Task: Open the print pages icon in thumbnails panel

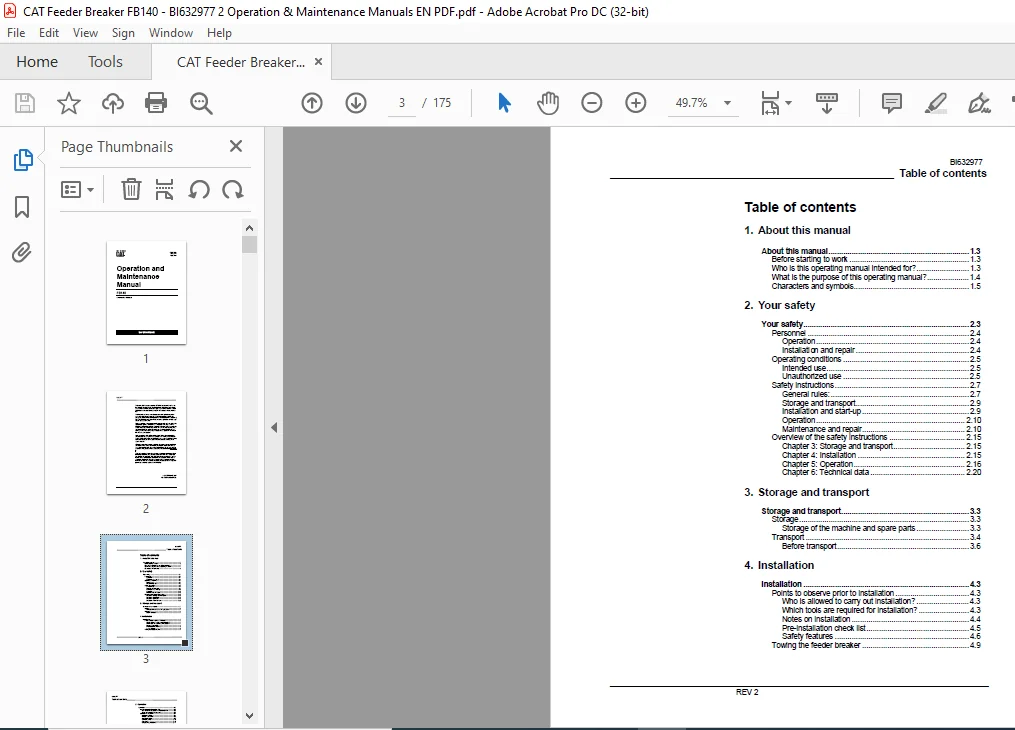Action: [164, 190]
